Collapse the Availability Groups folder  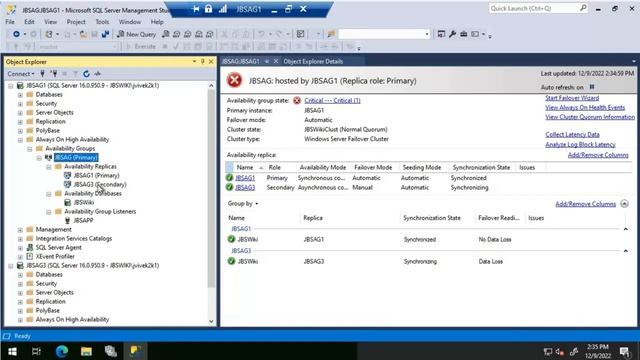(30, 149)
